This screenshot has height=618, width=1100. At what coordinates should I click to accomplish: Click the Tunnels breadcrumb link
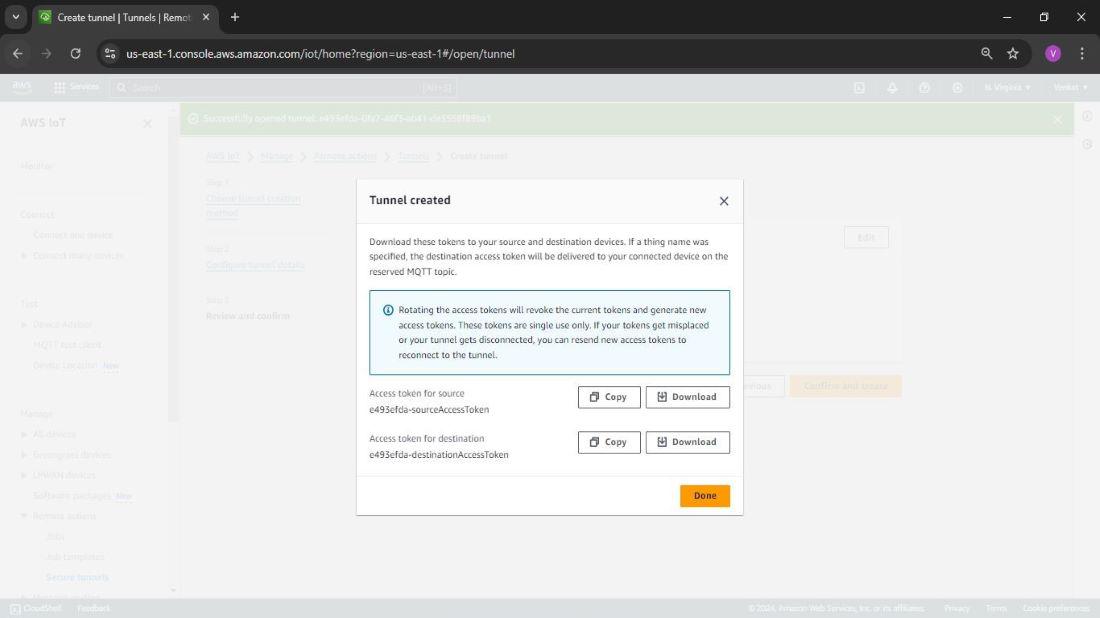(413, 156)
